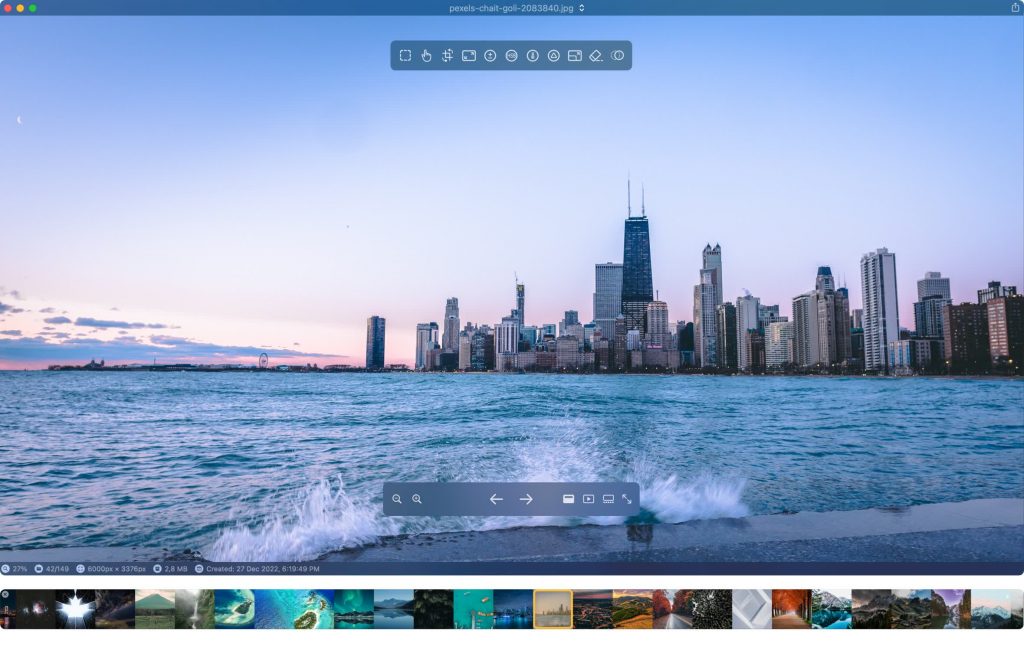Screen dimensions: 1024x650
Task: Enter full screen with diagonal arrows
Action: [627, 499]
